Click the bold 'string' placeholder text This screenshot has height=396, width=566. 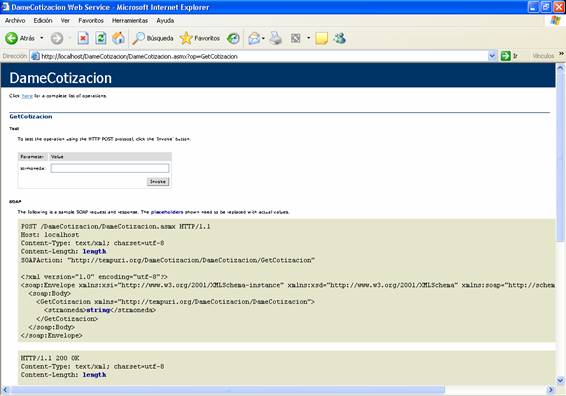[x=99, y=310]
